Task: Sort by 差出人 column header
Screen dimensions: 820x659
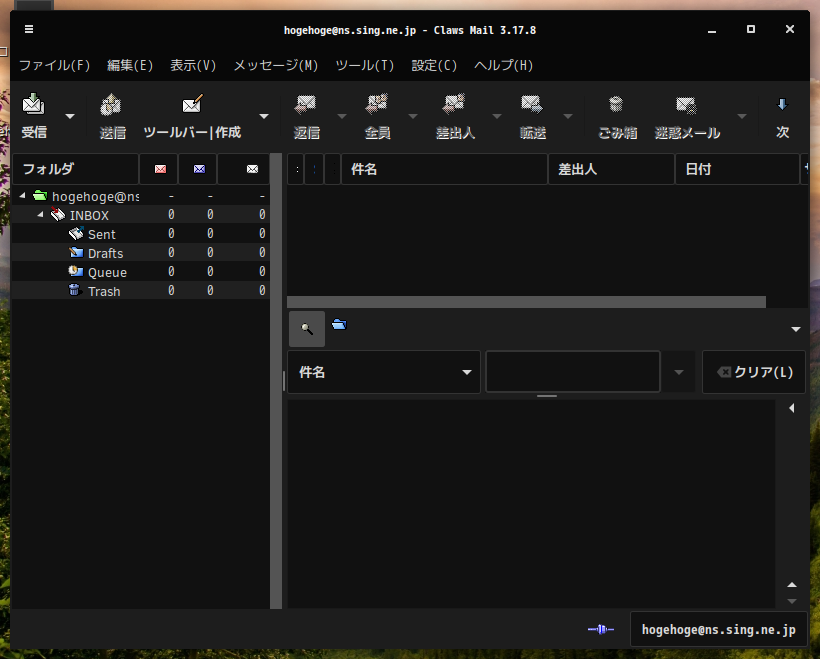Action: (611, 169)
